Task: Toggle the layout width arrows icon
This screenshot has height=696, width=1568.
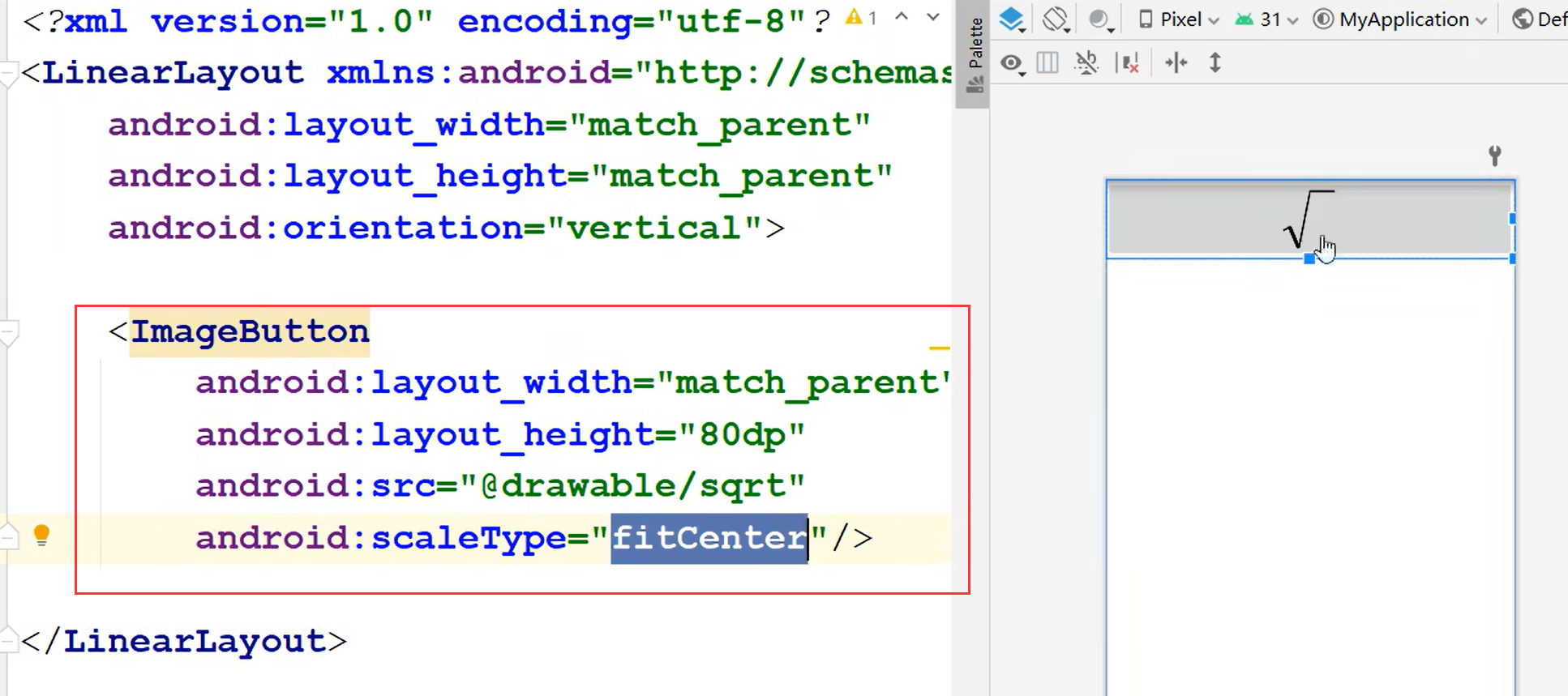Action: (x=1176, y=62)
